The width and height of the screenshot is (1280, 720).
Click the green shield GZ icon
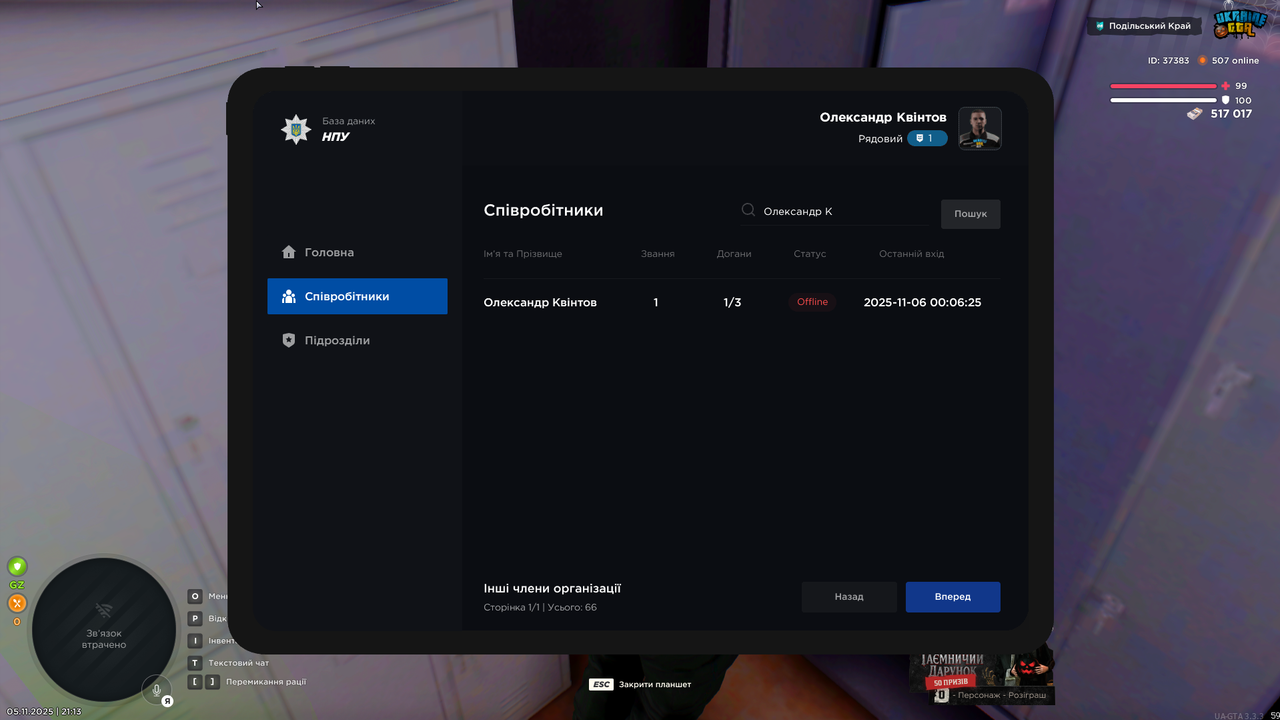point(17,567)
